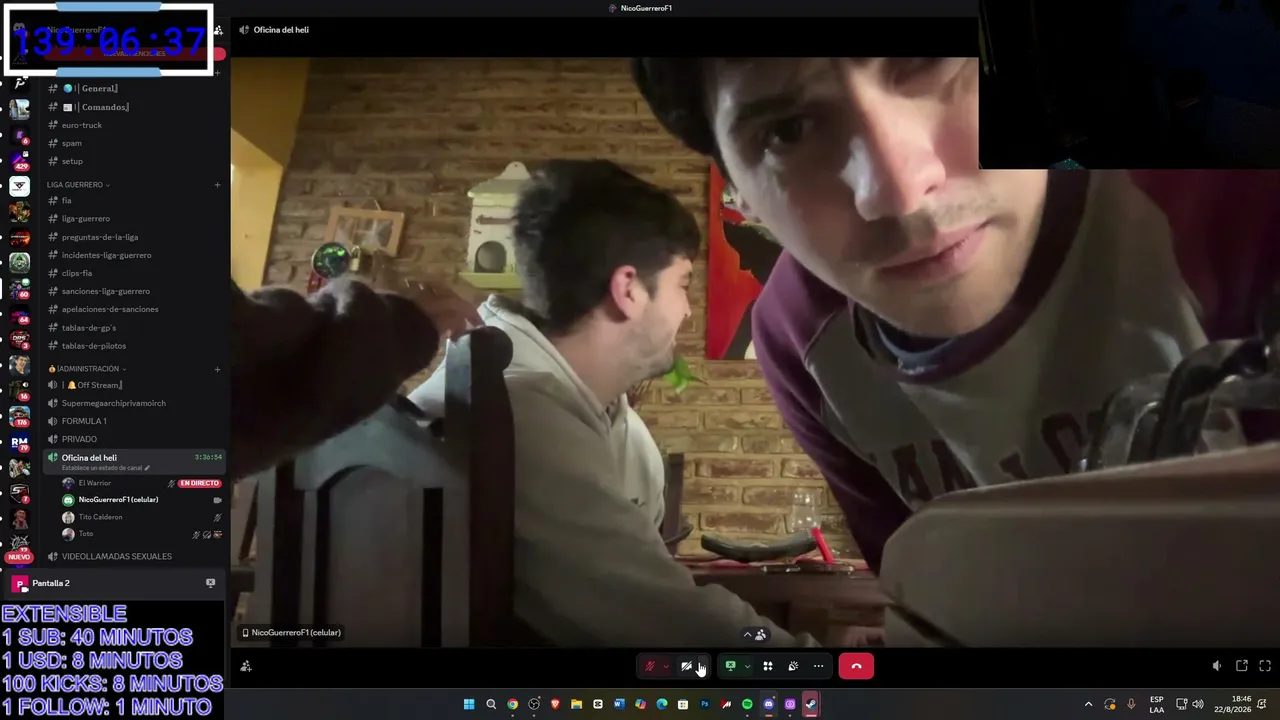The height and width of the screenshot is (720, 1280).
Task: Show hidden system tray icons
Action: click(x=1088, y=704)
